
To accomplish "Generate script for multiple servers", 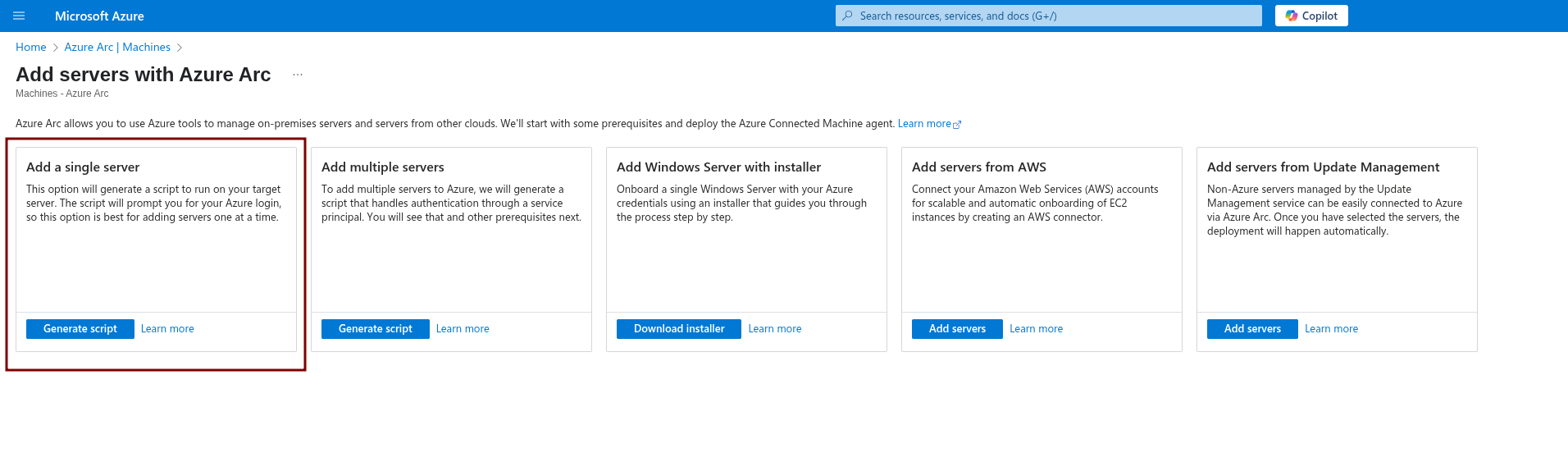I will tap(376, 329).
